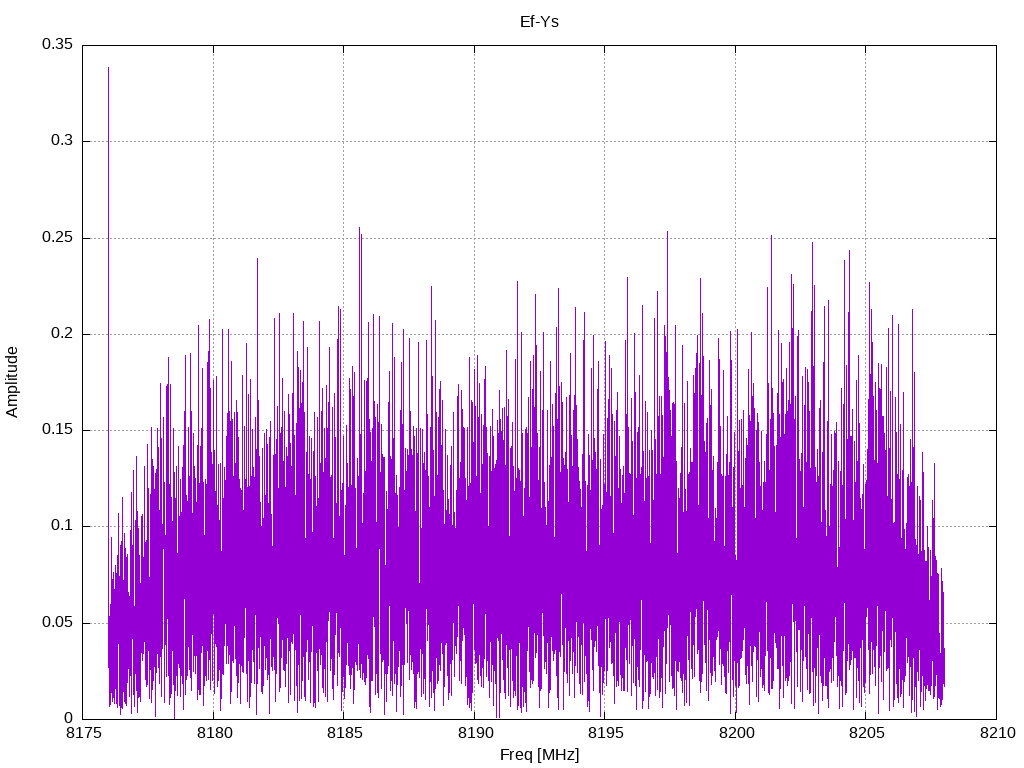Click the 8185 x-axis tick label

(344, 733)
